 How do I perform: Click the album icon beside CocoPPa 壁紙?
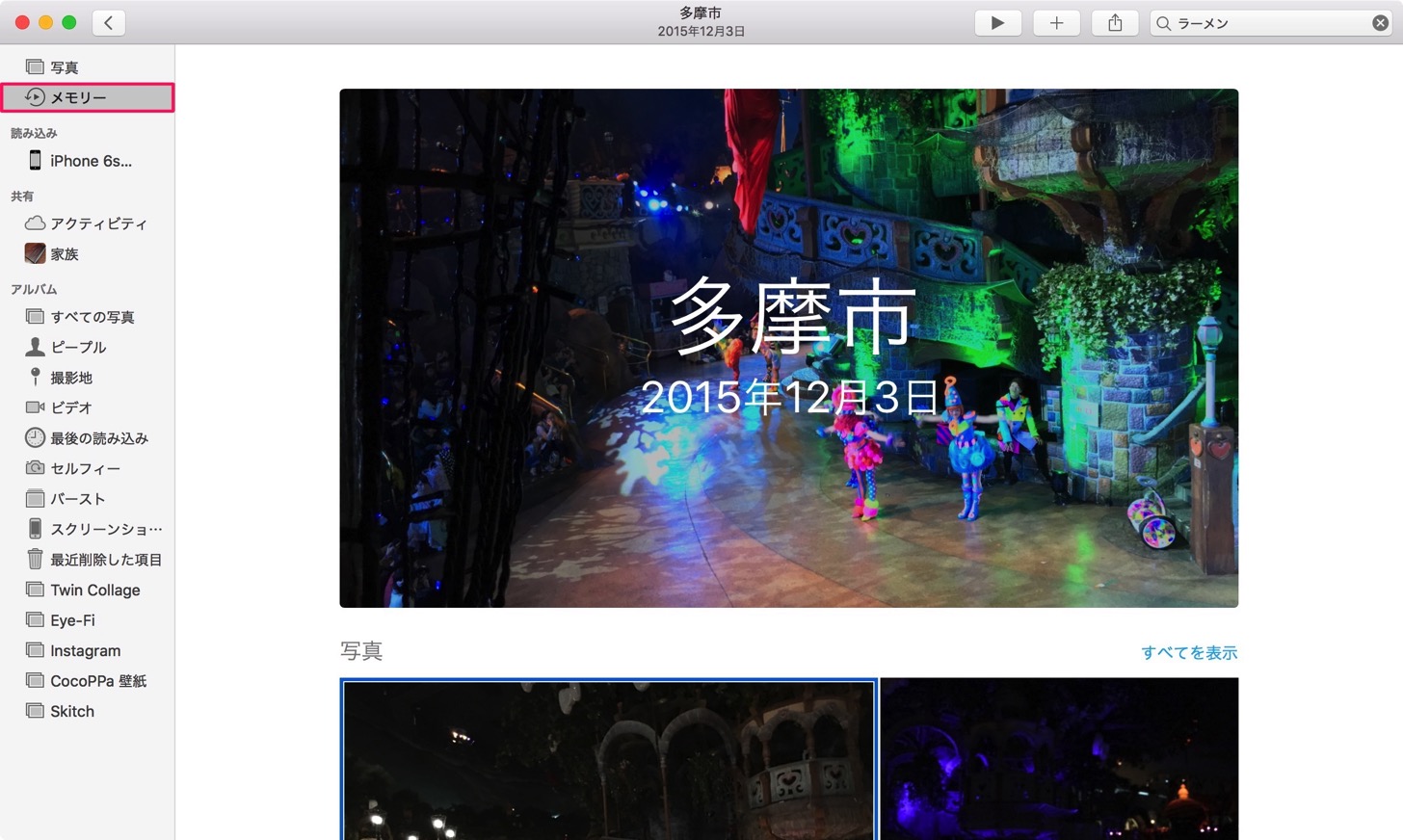(x=35, y=681)
